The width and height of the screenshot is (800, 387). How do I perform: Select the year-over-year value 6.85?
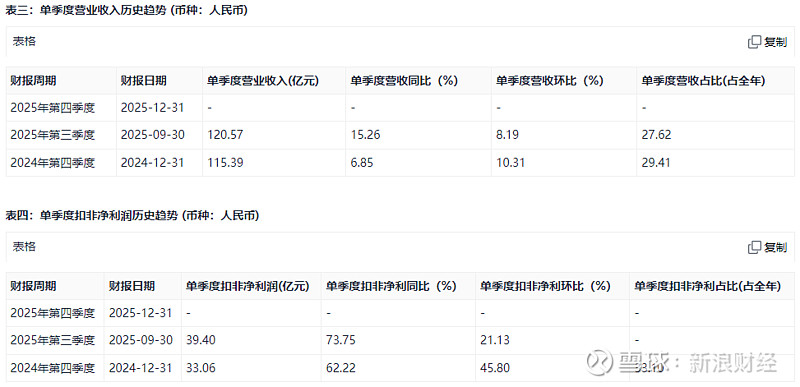pyautogui.click(x=362, y=163)
